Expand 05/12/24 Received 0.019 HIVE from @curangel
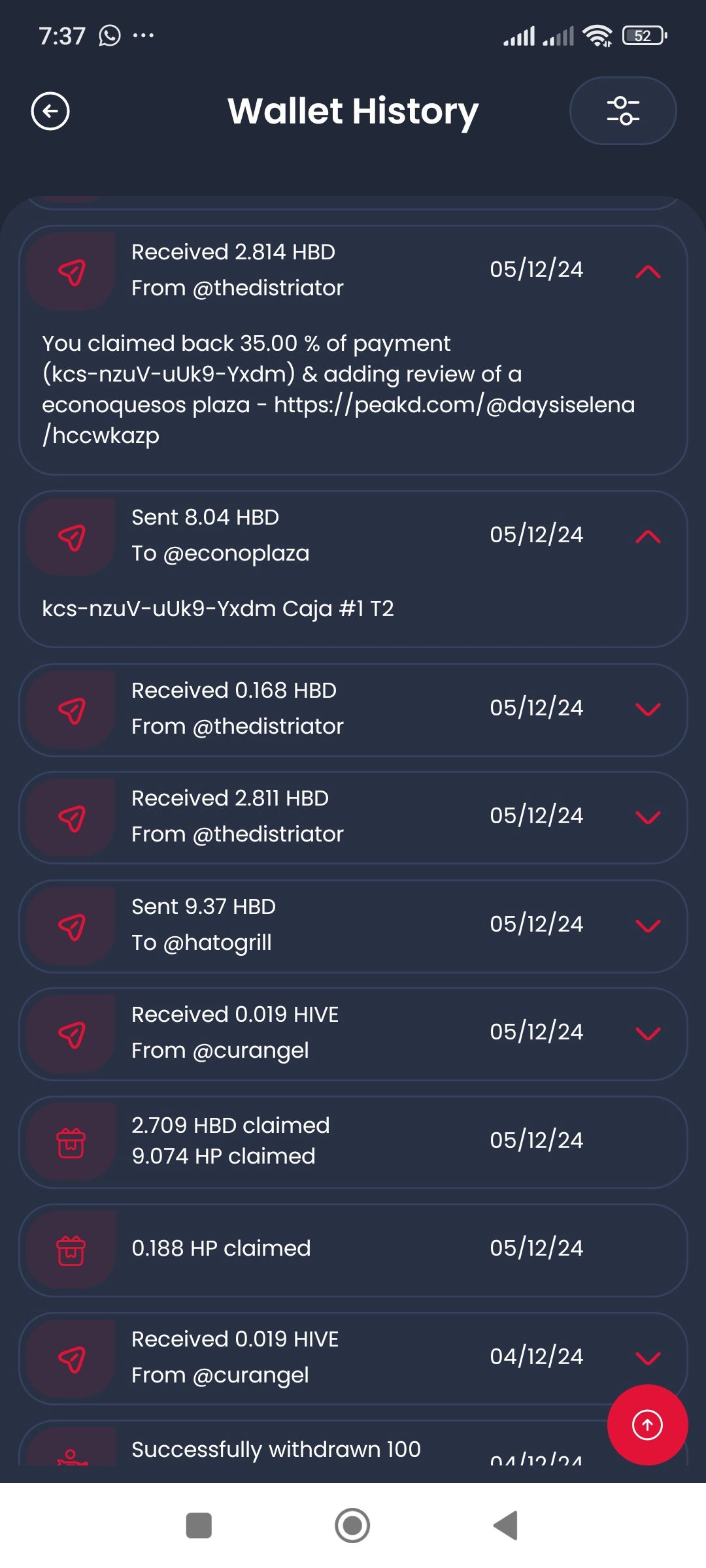This screenshot has width=706, height=1568. click(648, 1034)
